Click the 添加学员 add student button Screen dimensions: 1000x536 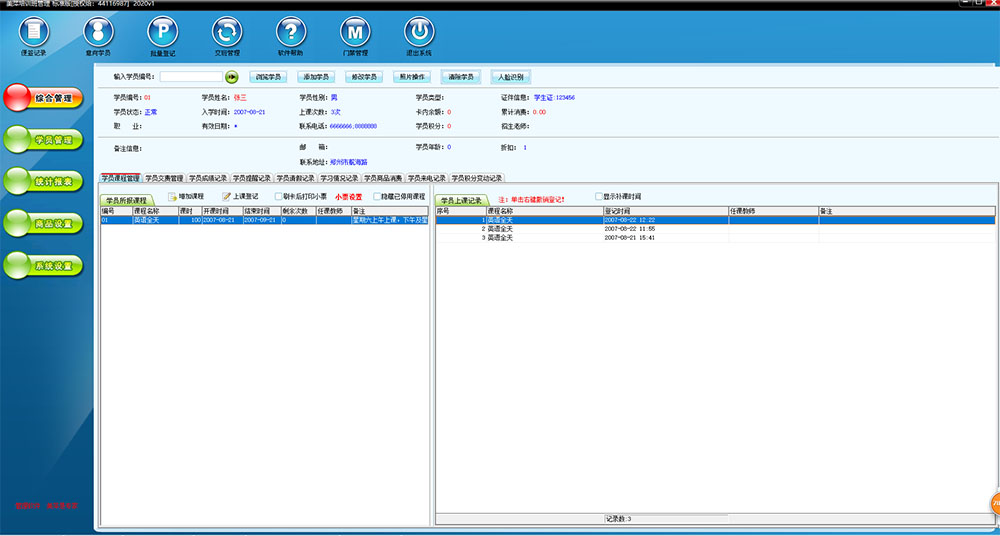pyautogui.click(x=316, y=76)
